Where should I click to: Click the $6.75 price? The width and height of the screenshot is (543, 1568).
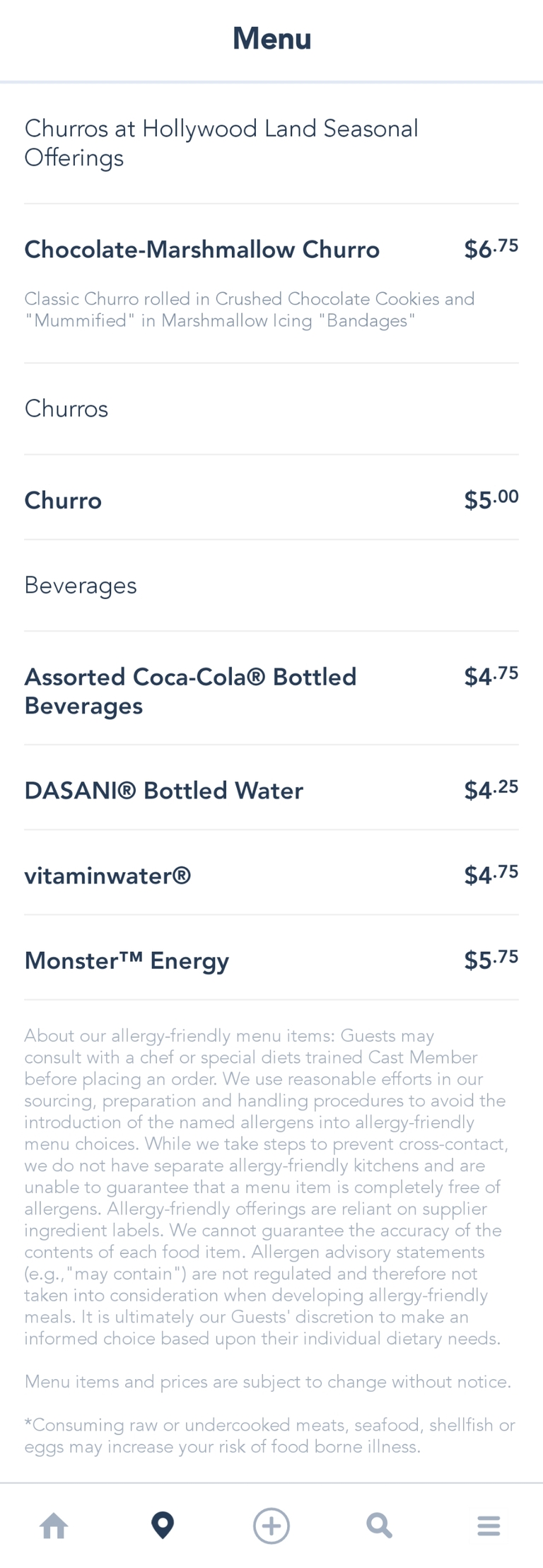tap(491, 249)
